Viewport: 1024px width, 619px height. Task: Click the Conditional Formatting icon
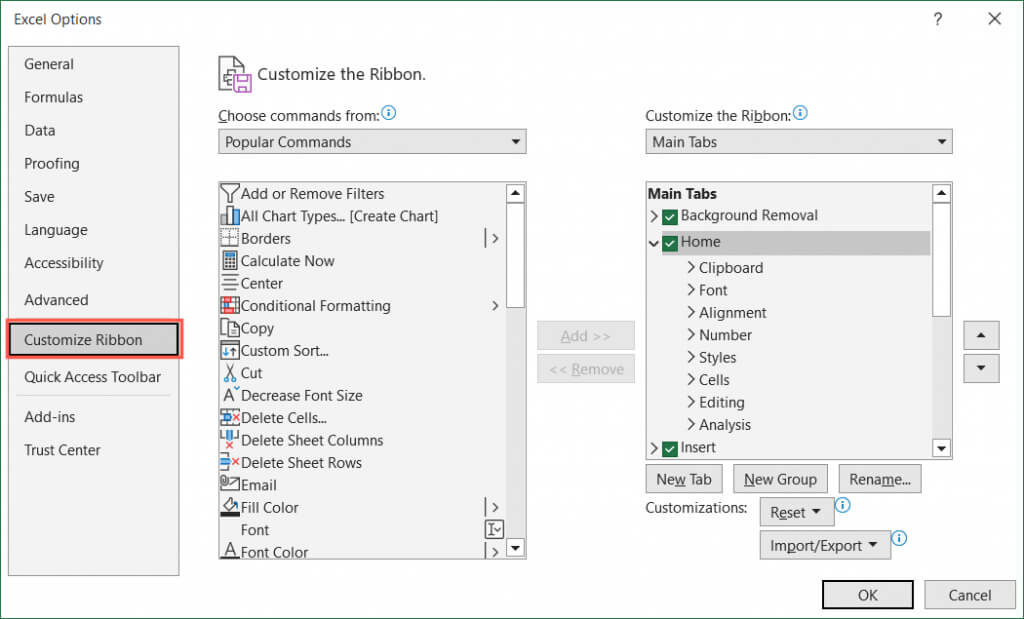[229, 306]
